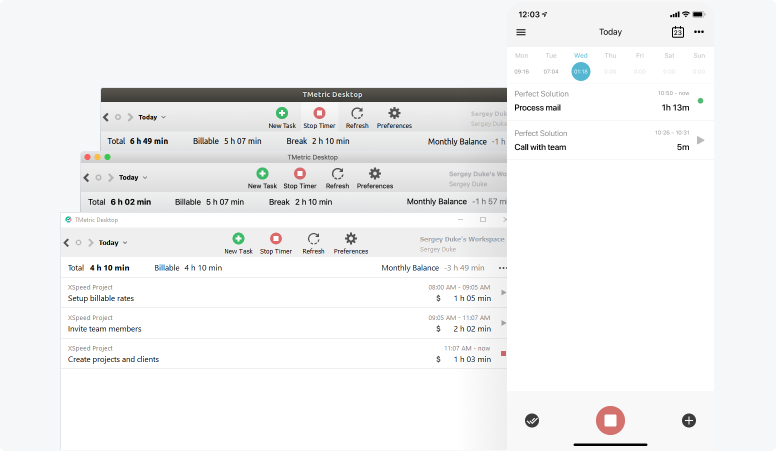Image resolution: width=776 pixels, height=451 pixels.
Task: Expand the Today dropdown in Windows window
Action: (x=113, y=243)
